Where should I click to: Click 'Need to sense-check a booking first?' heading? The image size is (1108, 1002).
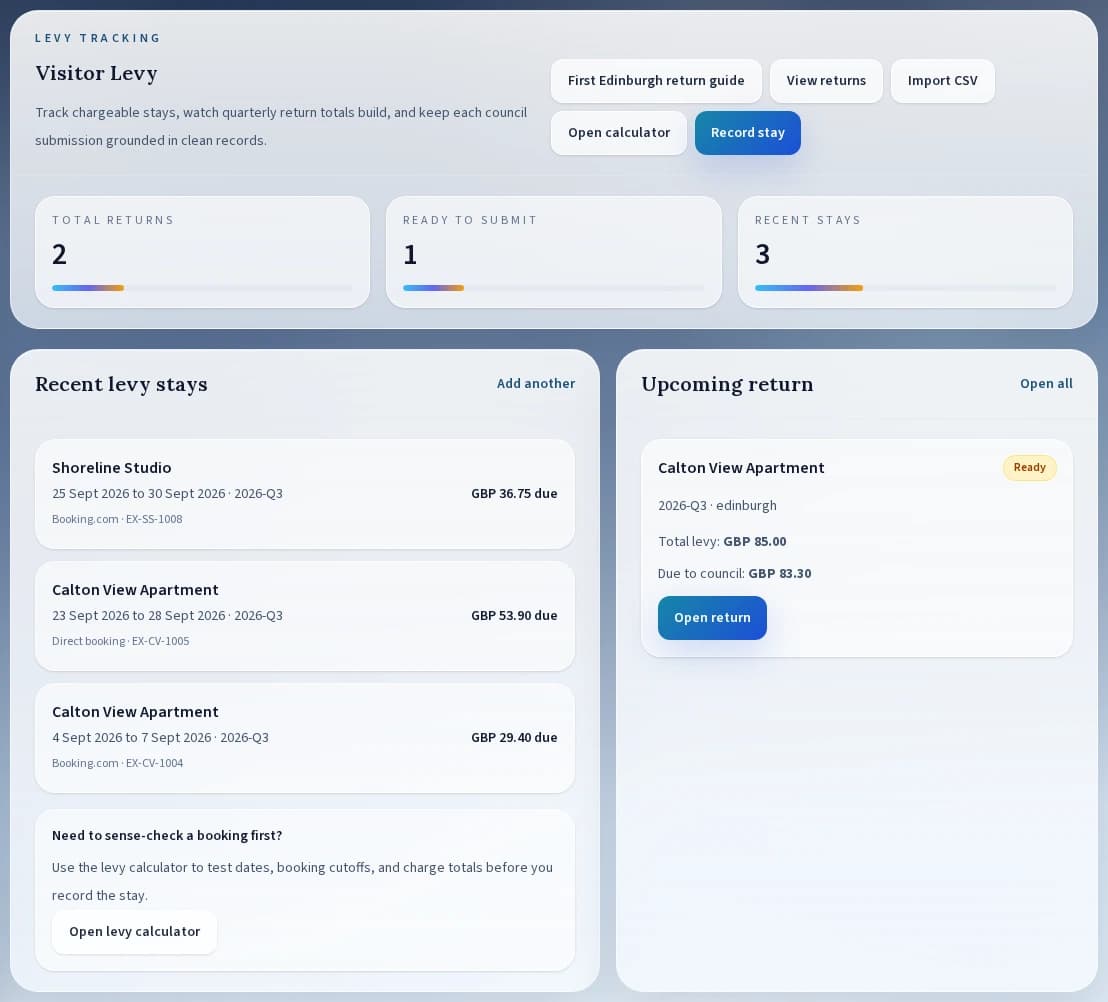click(x=167, y=836)
